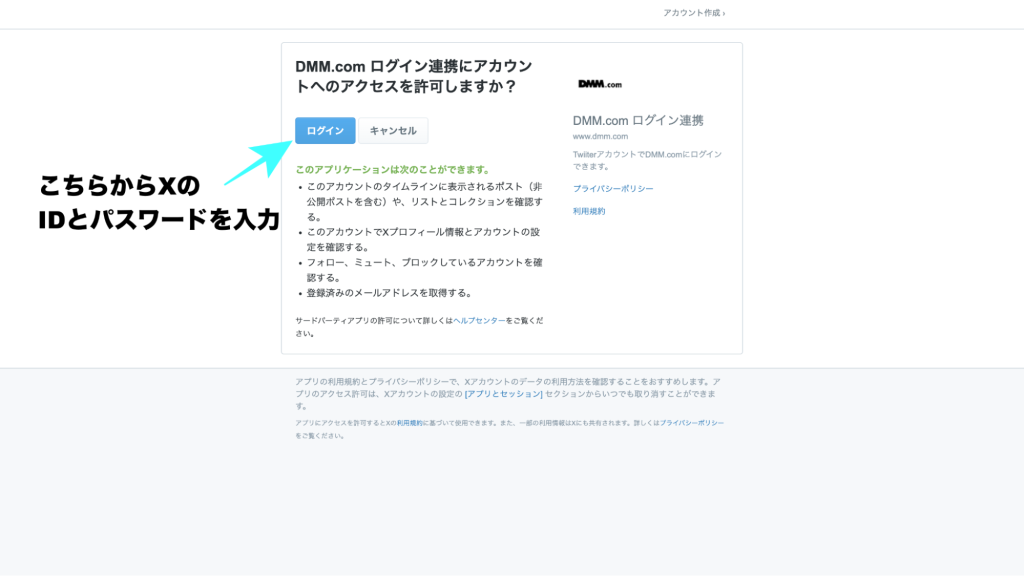Screen dimensions: 1024x576
Task: Open 利用規約 link in the right sidebar
Action: tap(589, 211)
